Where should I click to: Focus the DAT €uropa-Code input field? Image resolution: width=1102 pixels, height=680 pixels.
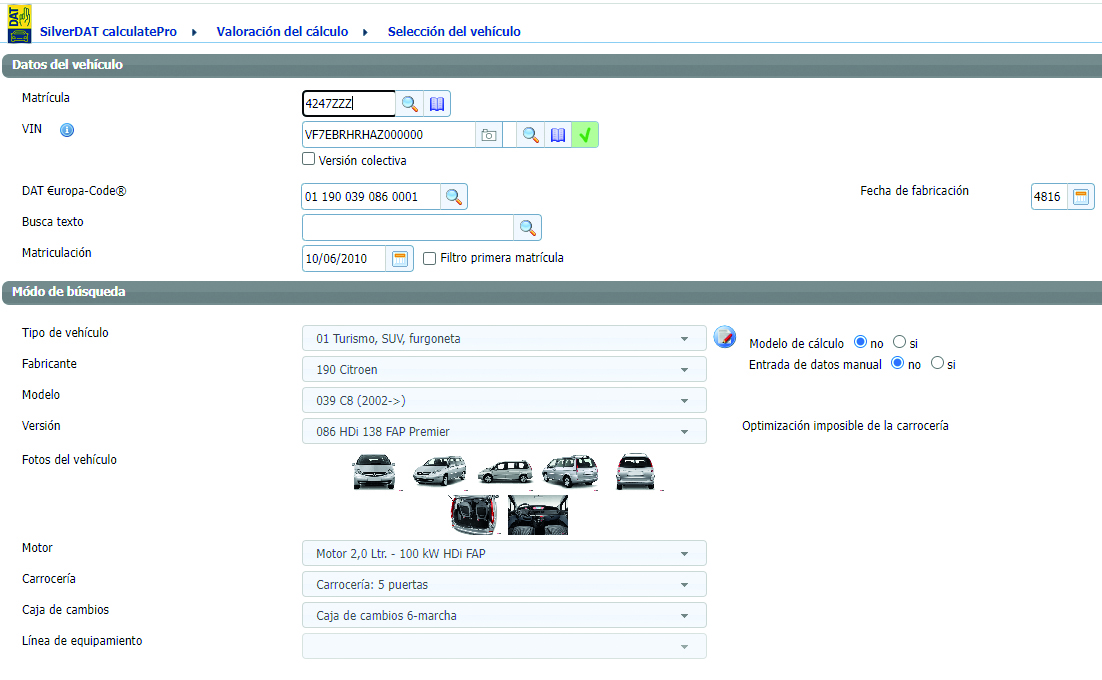pos(371,197)
